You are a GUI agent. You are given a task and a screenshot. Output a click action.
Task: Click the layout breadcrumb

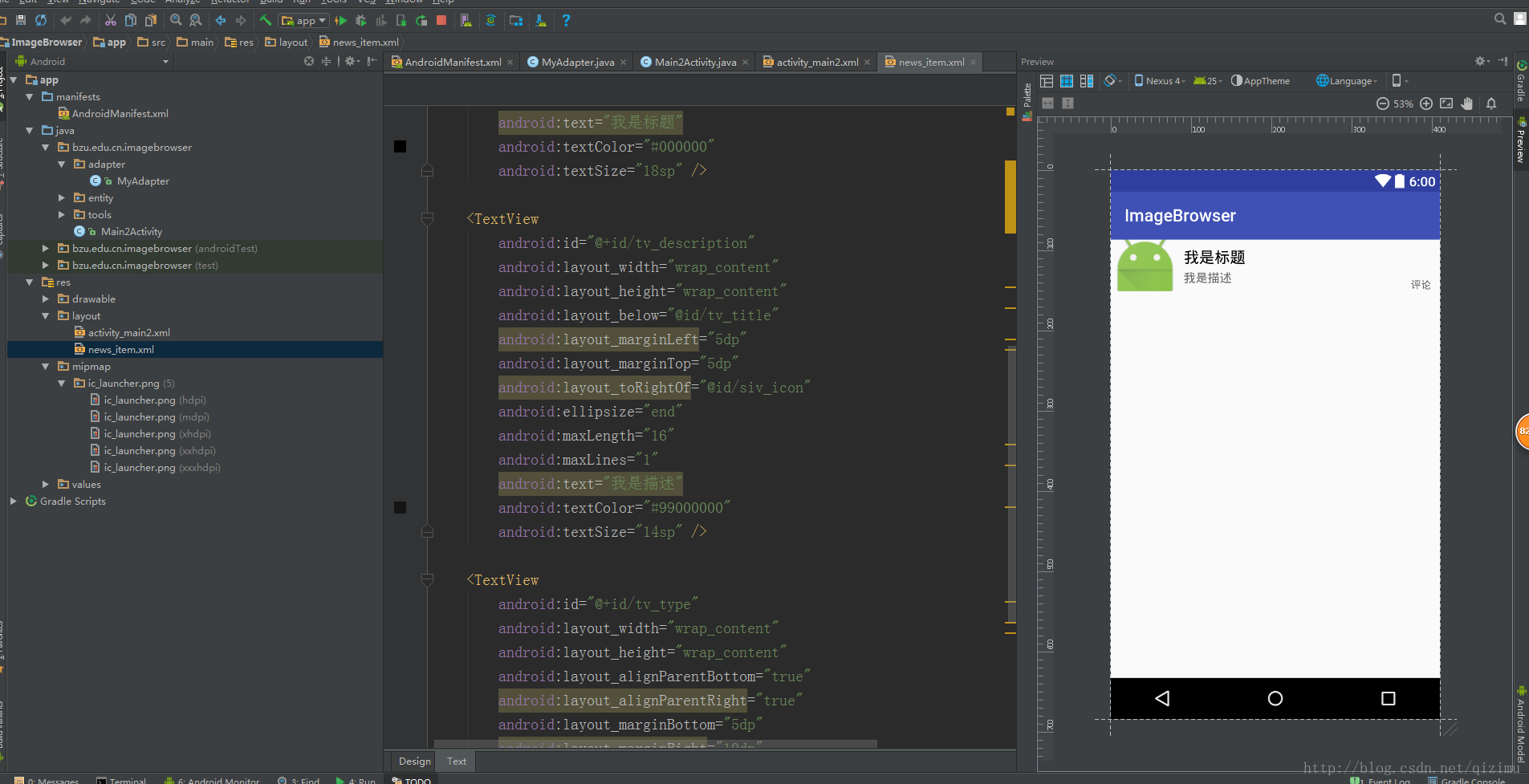287,42
